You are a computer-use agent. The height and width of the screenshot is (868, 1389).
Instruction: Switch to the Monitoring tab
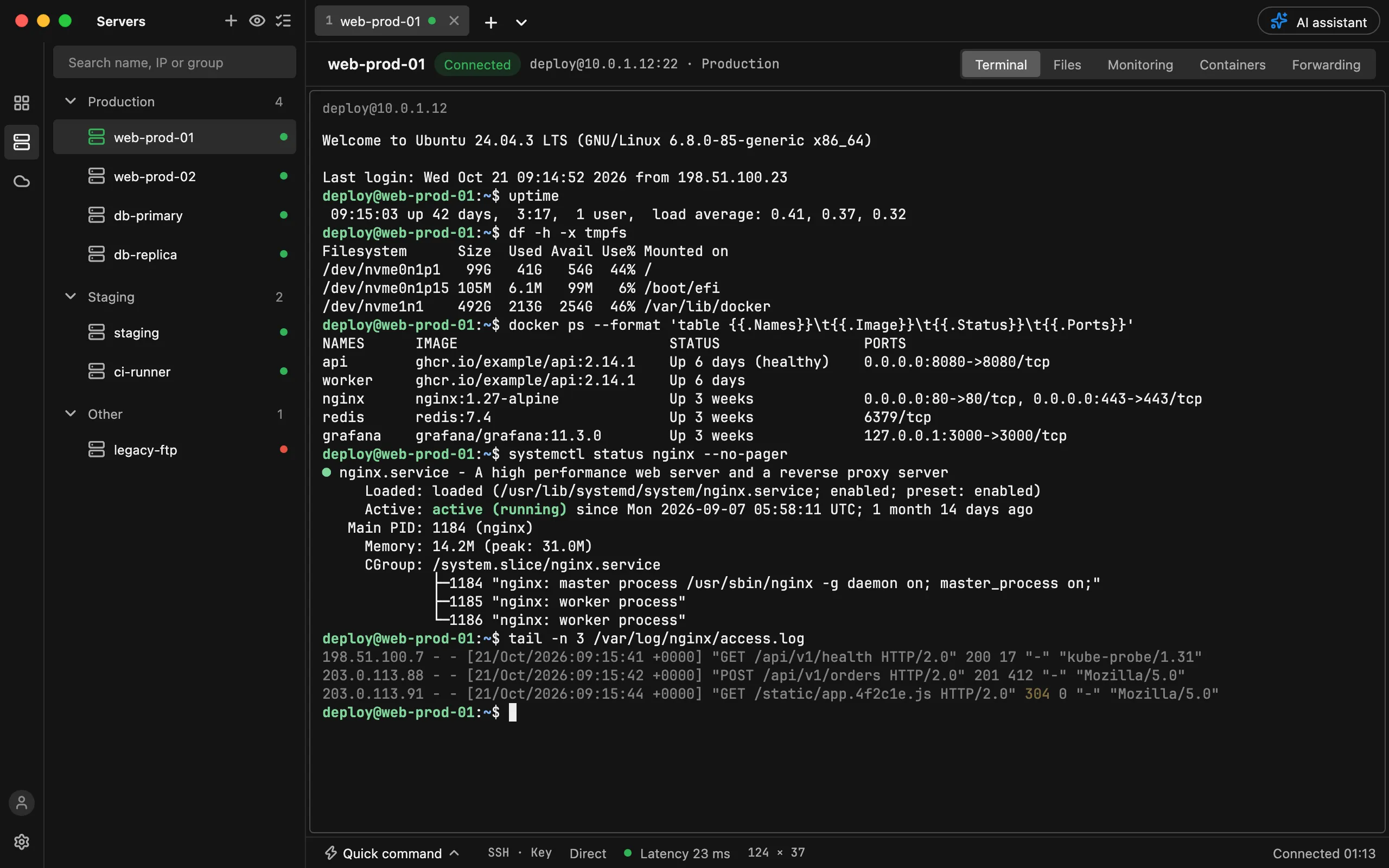point(1140,65)
